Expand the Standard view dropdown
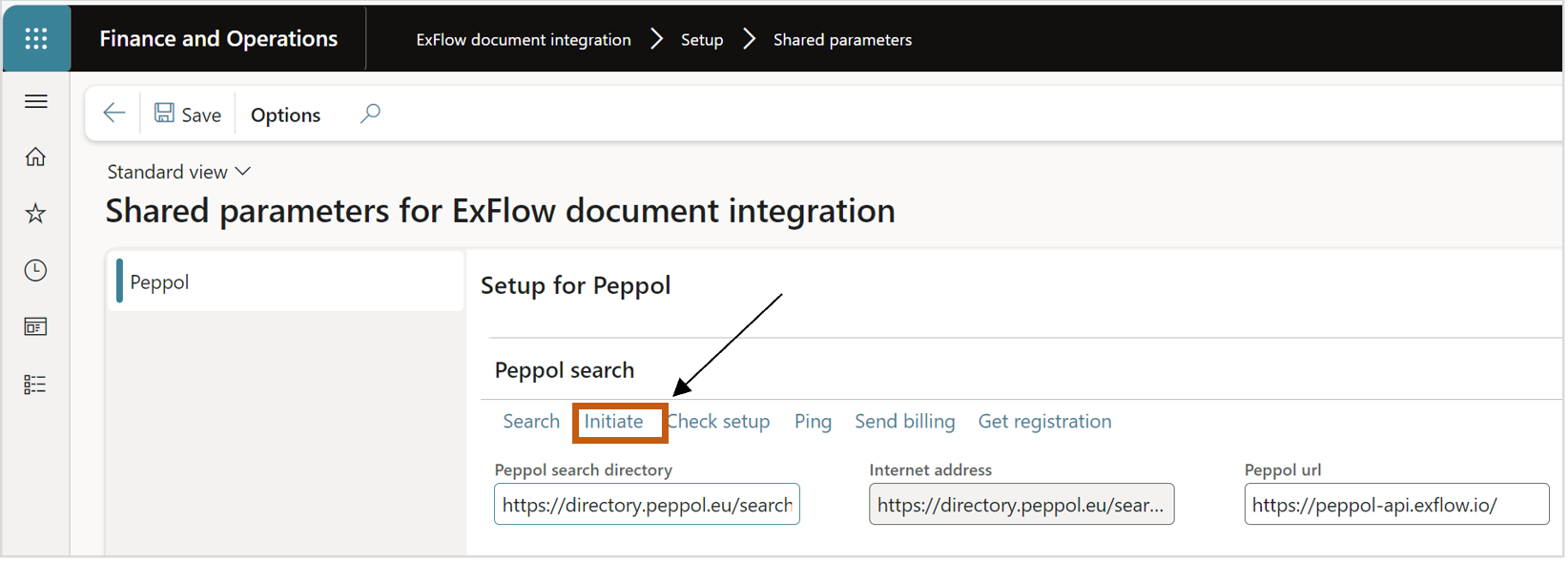The image size is (1568, 563). coord(179,172)
